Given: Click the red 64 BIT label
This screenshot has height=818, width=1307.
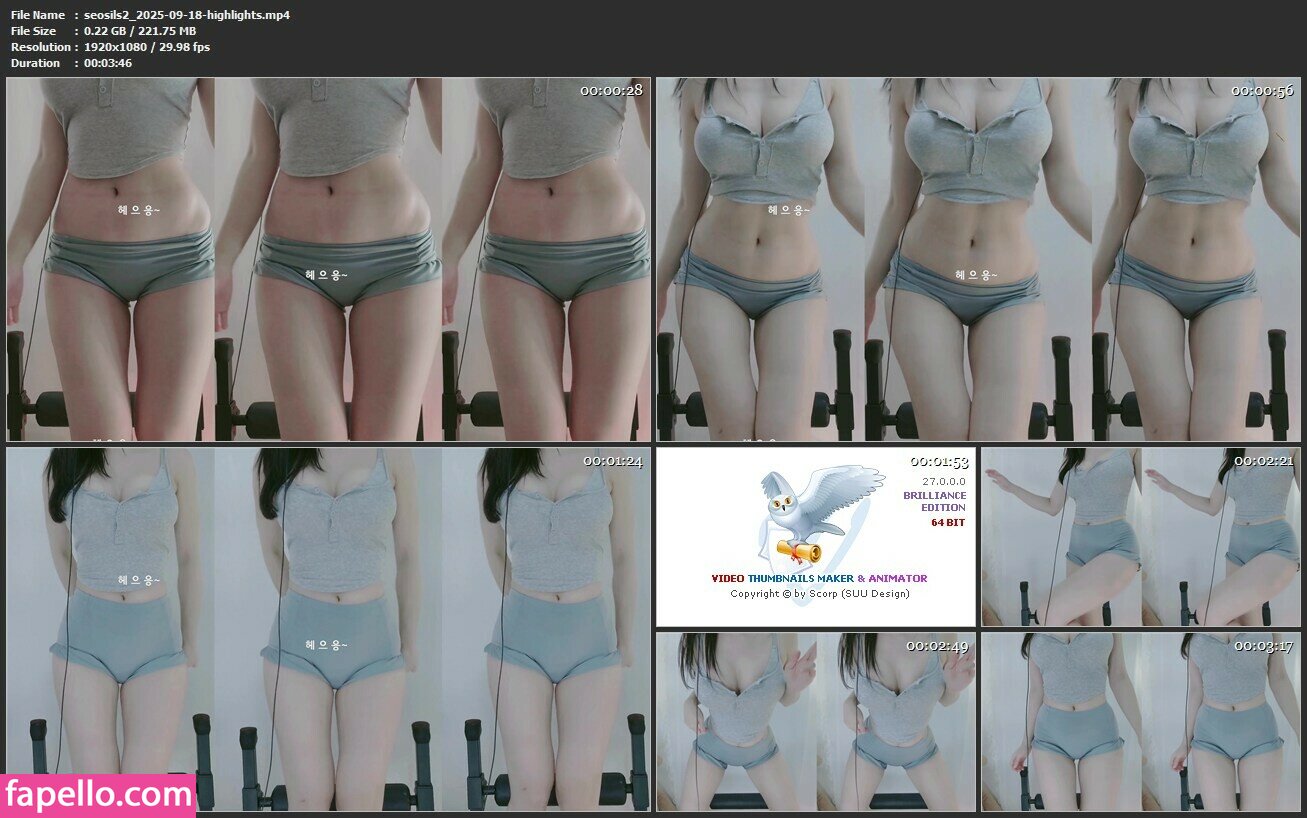Looking at the screenshot, I should click(x=948, y=522).
